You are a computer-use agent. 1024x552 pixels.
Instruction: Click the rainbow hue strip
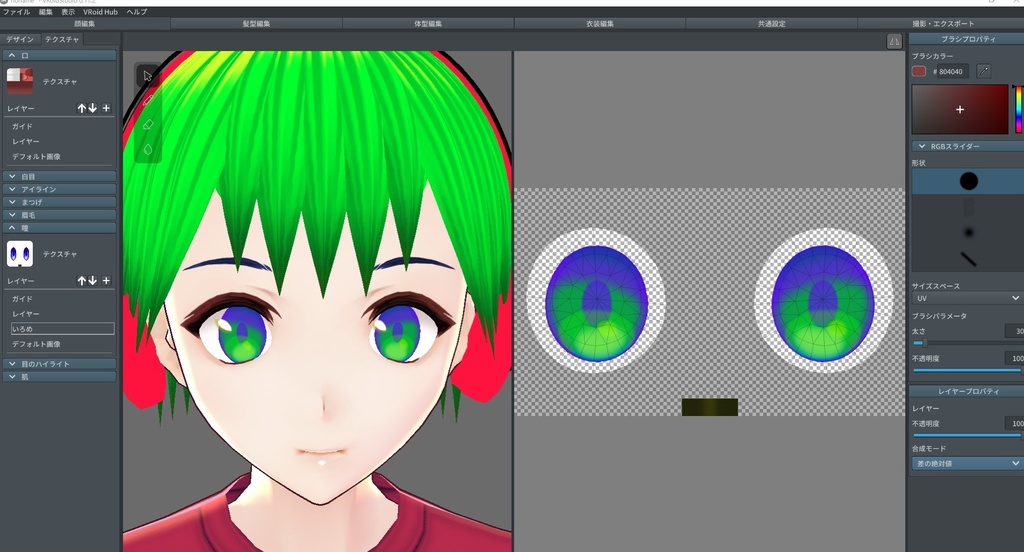click(x=1018, y=109)
